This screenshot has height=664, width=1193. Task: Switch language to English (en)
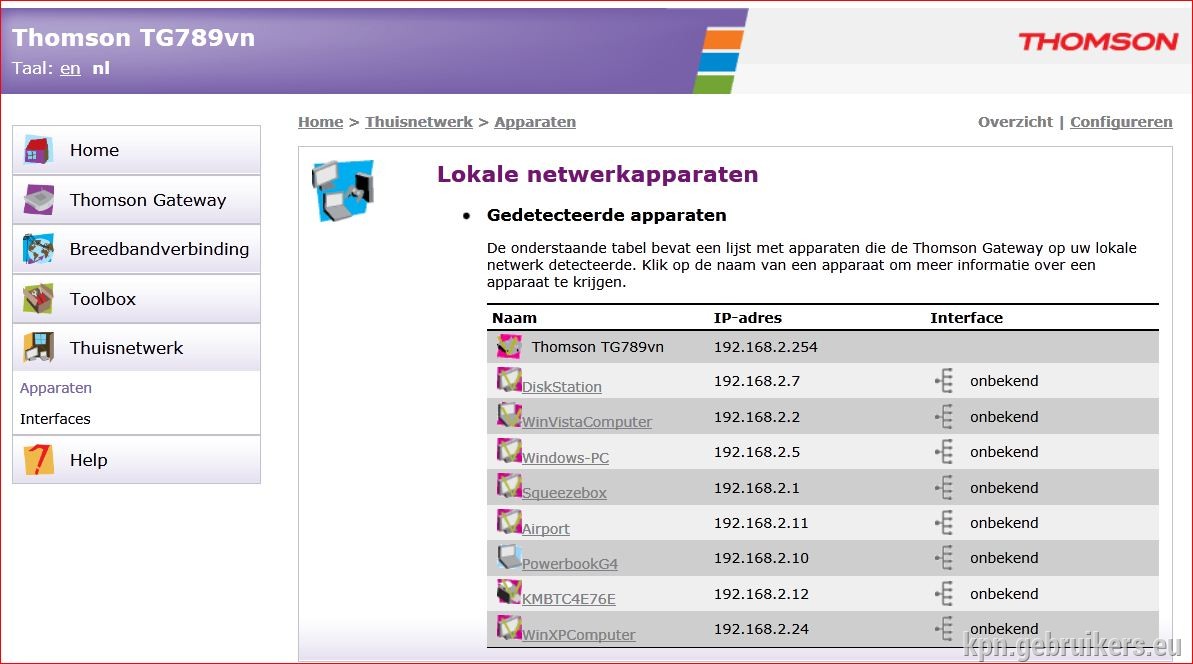70,68
